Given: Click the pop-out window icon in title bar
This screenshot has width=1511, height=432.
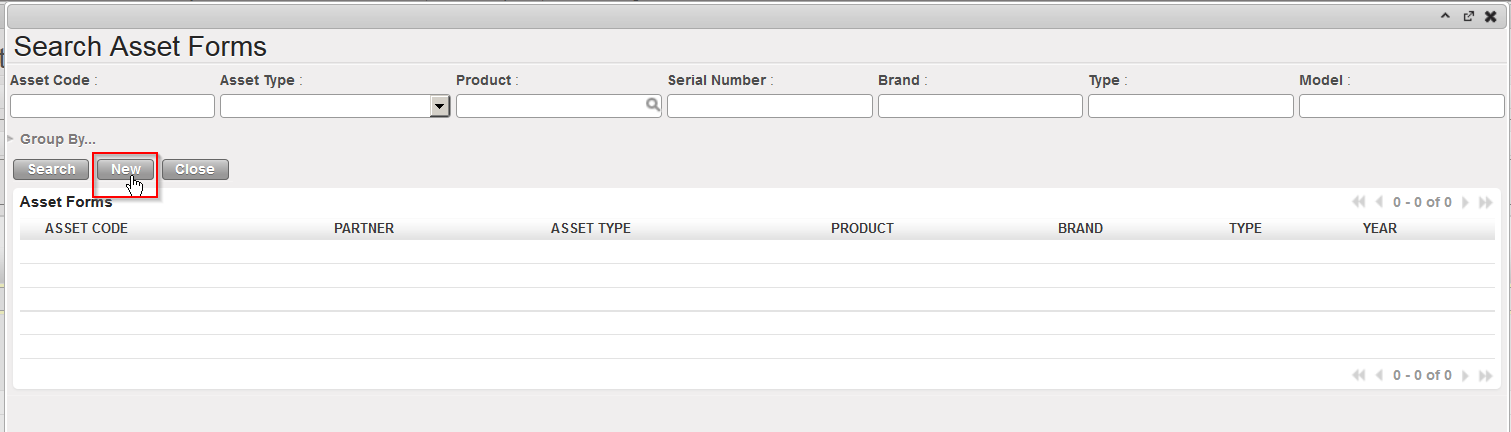Looking at the screenshot, I should (x=1468, y=16).
